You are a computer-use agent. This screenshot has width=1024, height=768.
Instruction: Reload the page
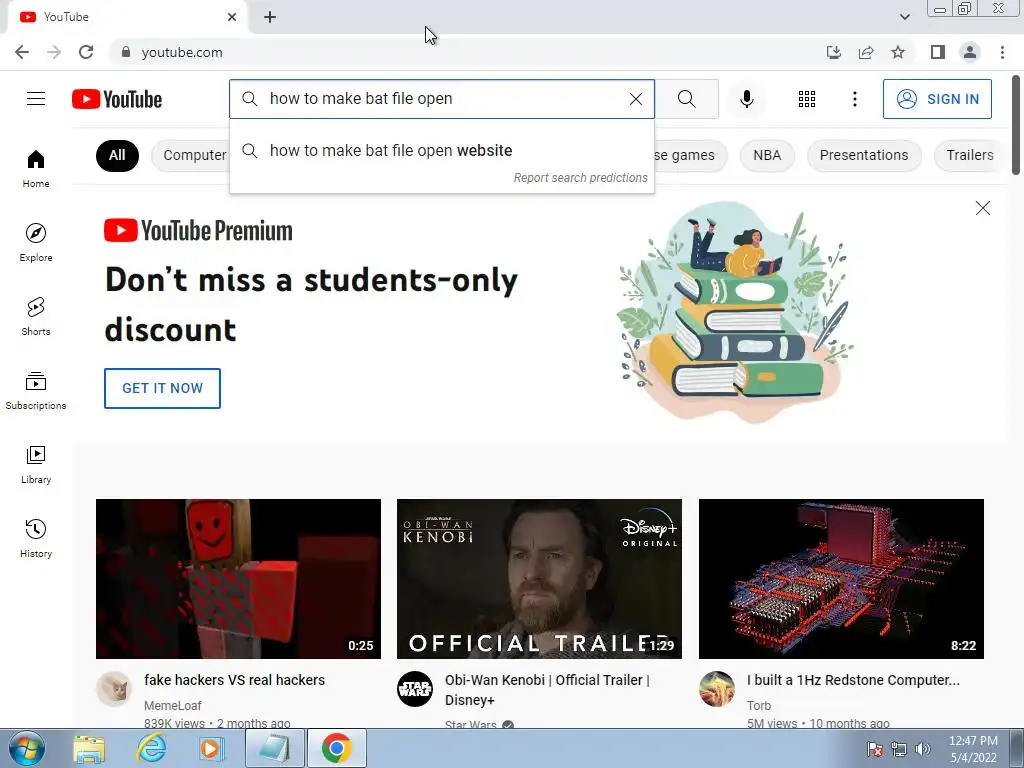(86, 52)
